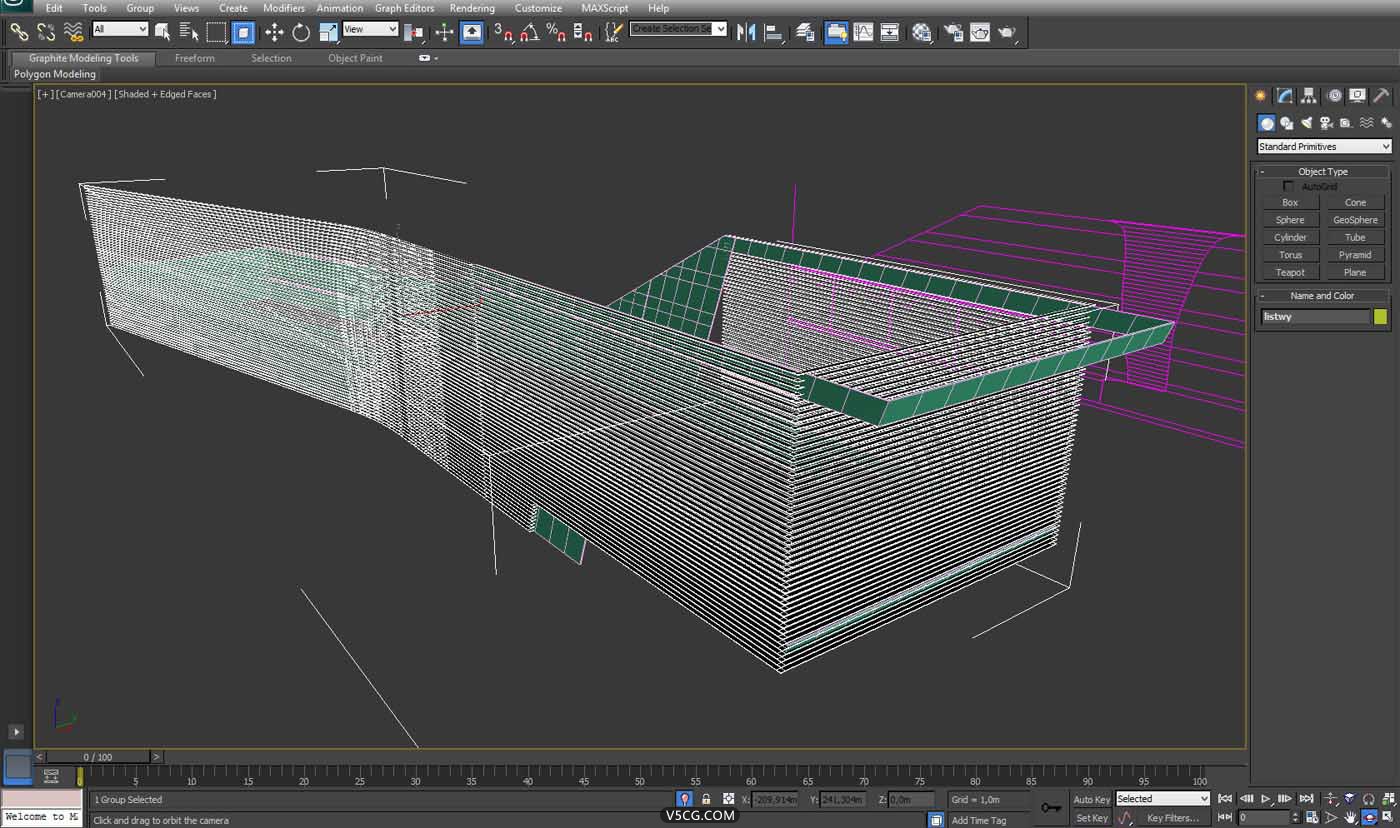Viewport: 1400px width, 828px height.
Task: Open the Material Editor
Action: (x=921, y=32)
